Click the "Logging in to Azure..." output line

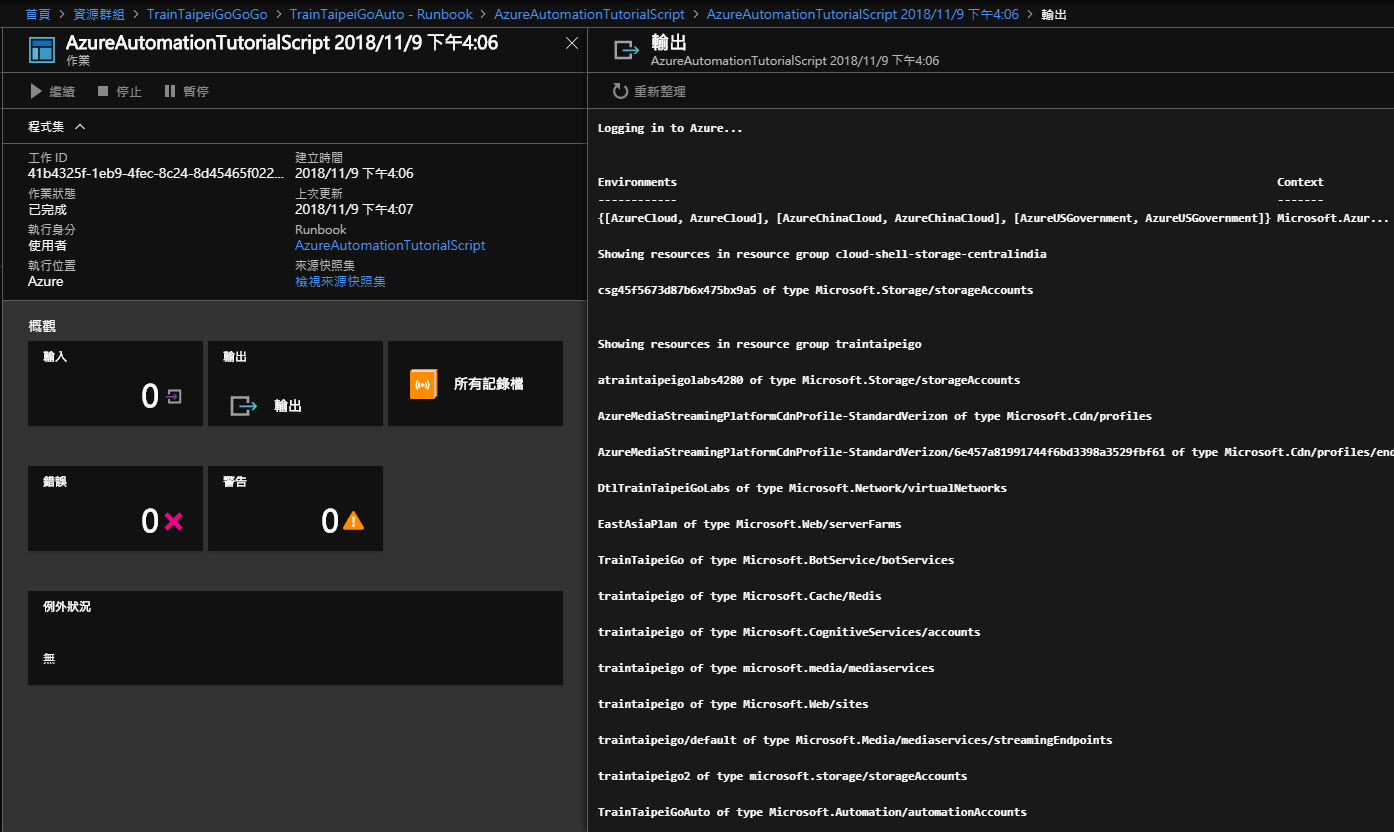[x=670, y=128]
